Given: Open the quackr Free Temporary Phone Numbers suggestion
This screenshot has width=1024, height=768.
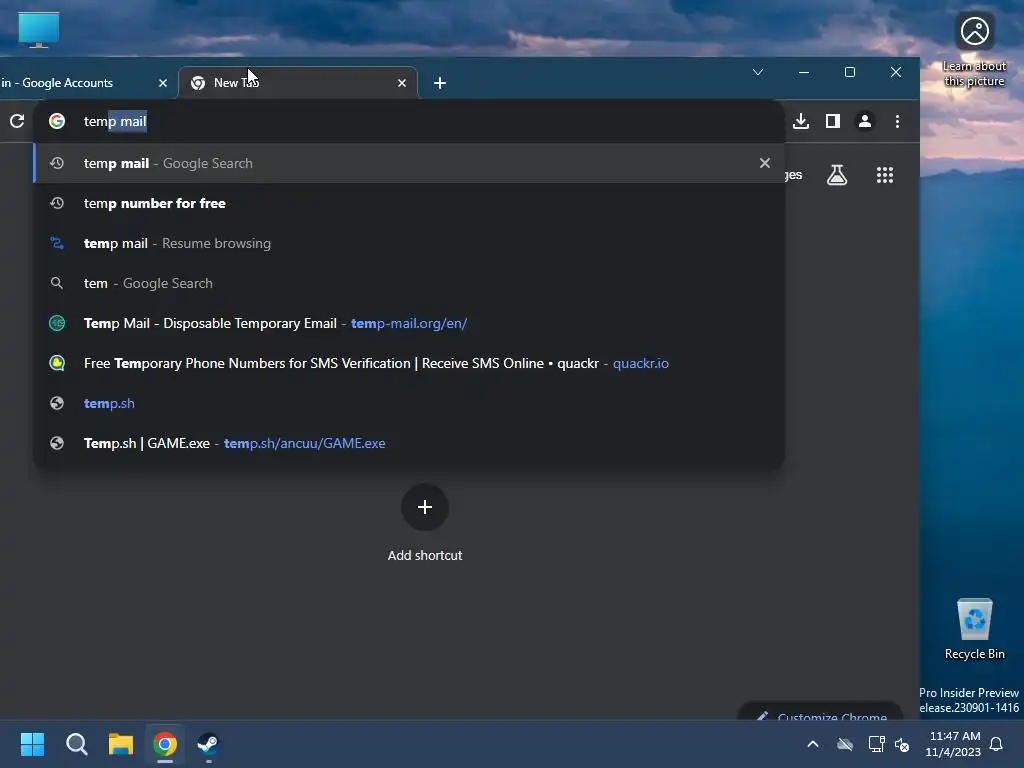Looking at the screenshot, I should tap(409, 363).
